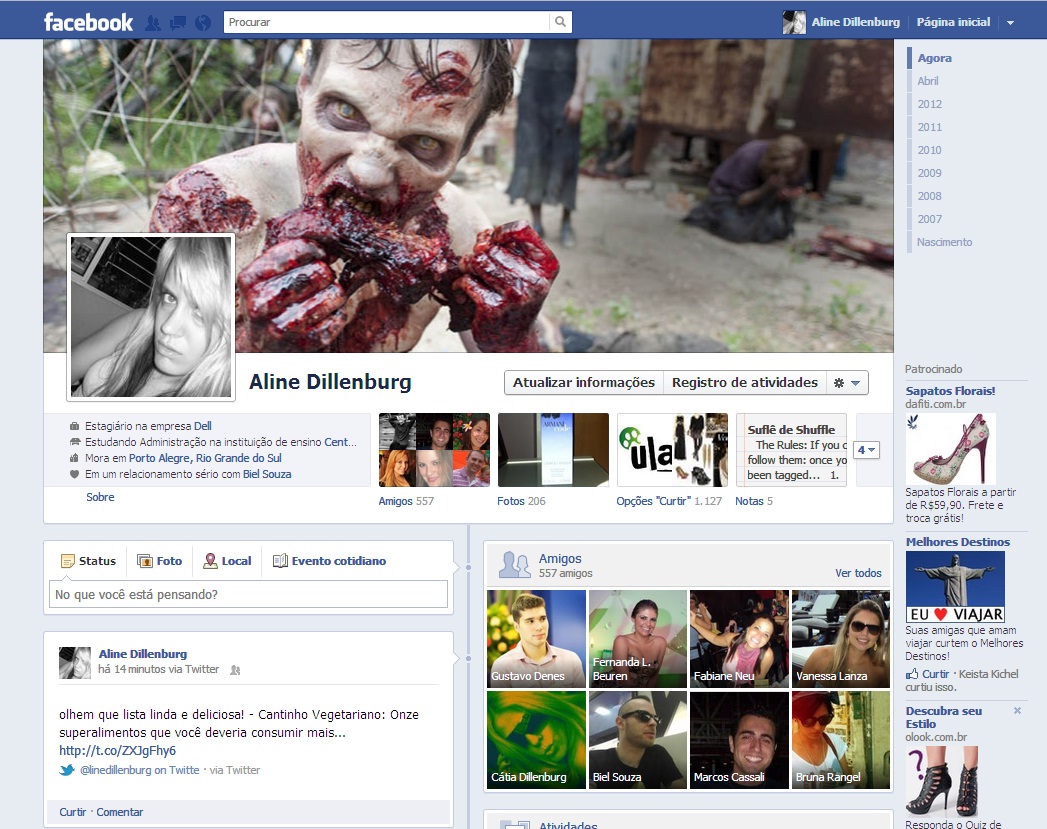Click post audience friends icon beside 14 minutos
1047x829 pixels.
pyautogui.click(x=235, y=669)
